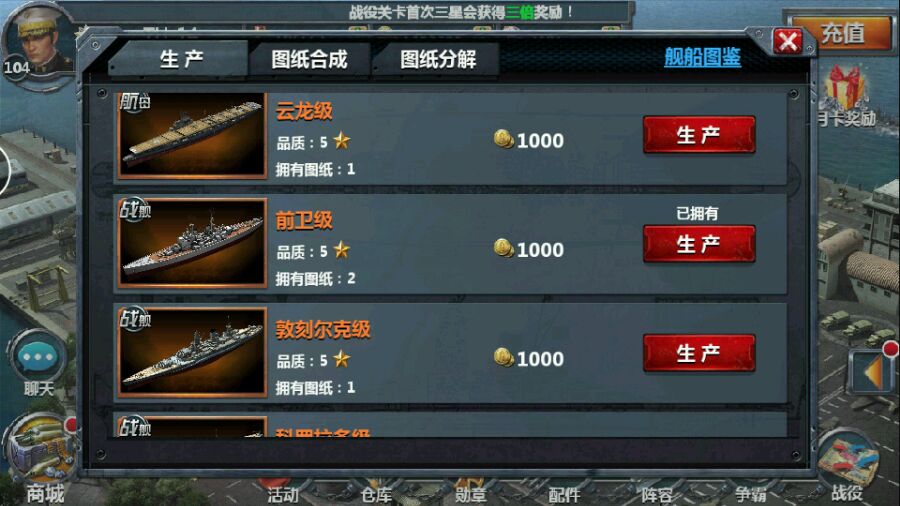Select the 云龙级 ship thumbnail
The height and width of the screenshot is (506, 900).
pos(192,135)
